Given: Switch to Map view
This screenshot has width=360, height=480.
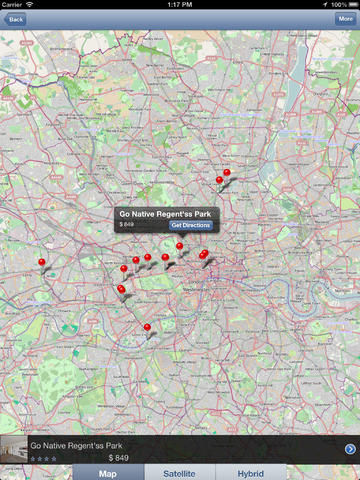Looking at the screenshot, I should 108,473.
